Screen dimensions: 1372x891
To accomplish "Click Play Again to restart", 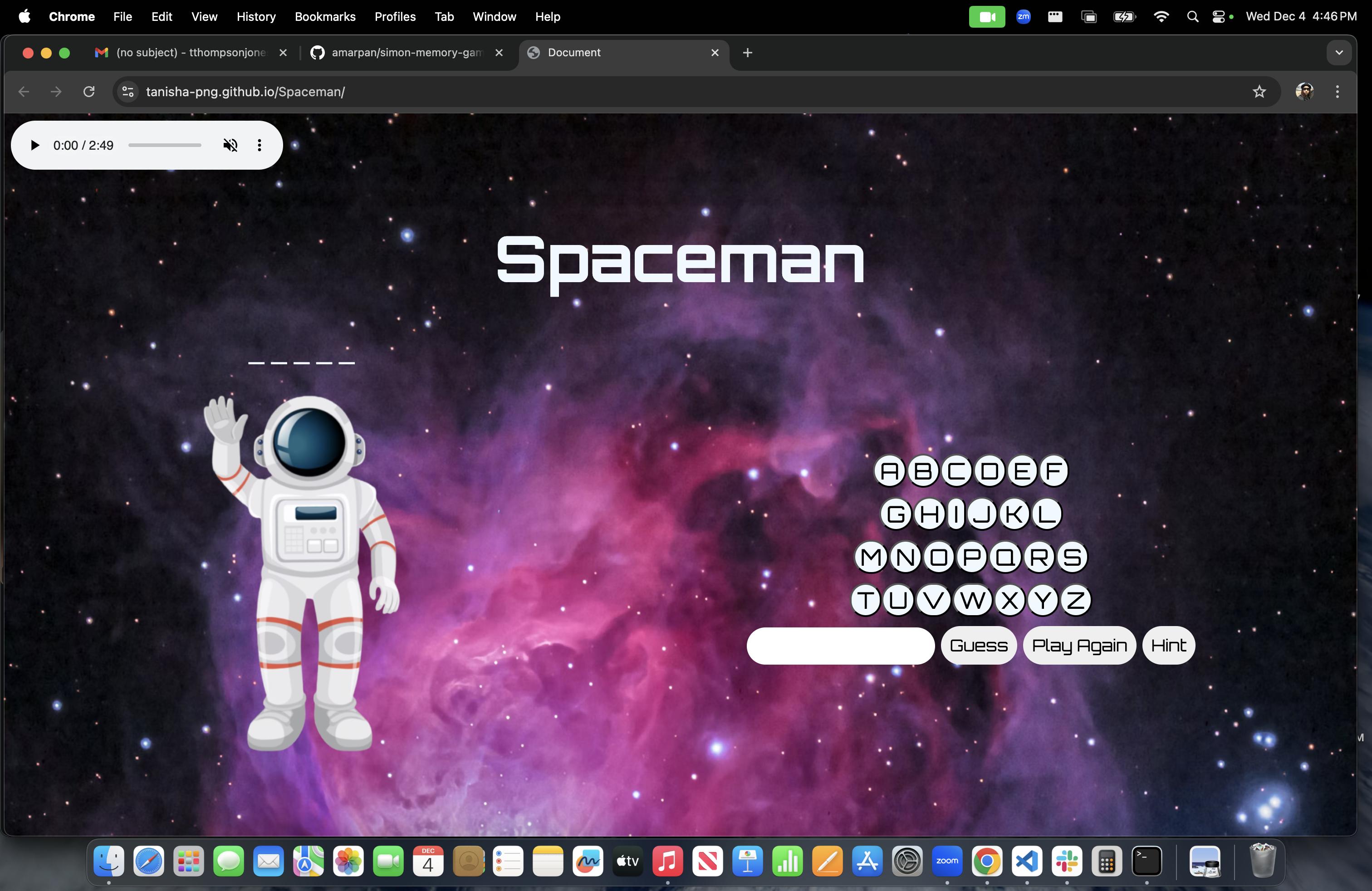I will click(1078, 646).
